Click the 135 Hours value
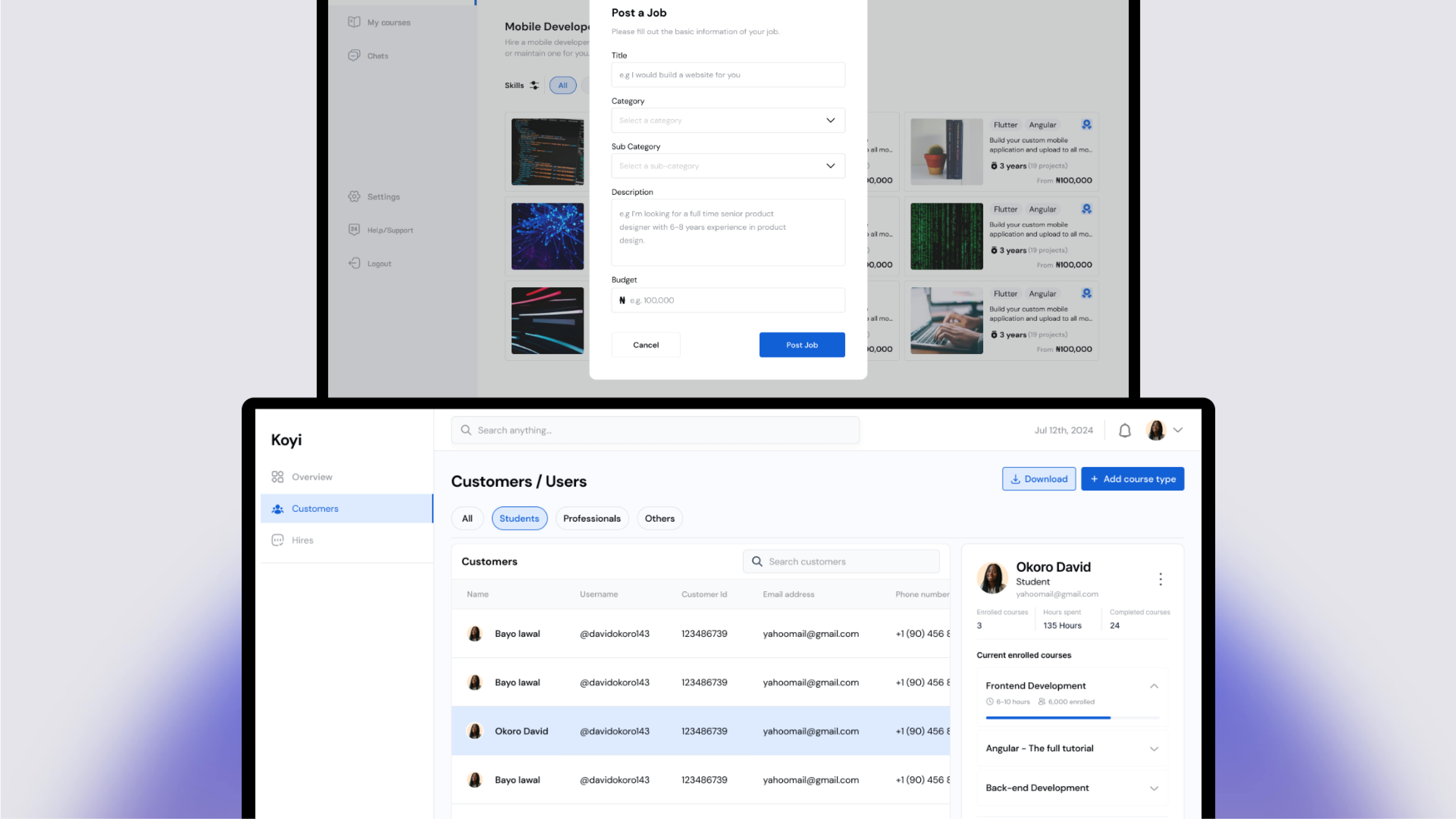This screenshot has width=1456, height=819. click(1062, 625)
